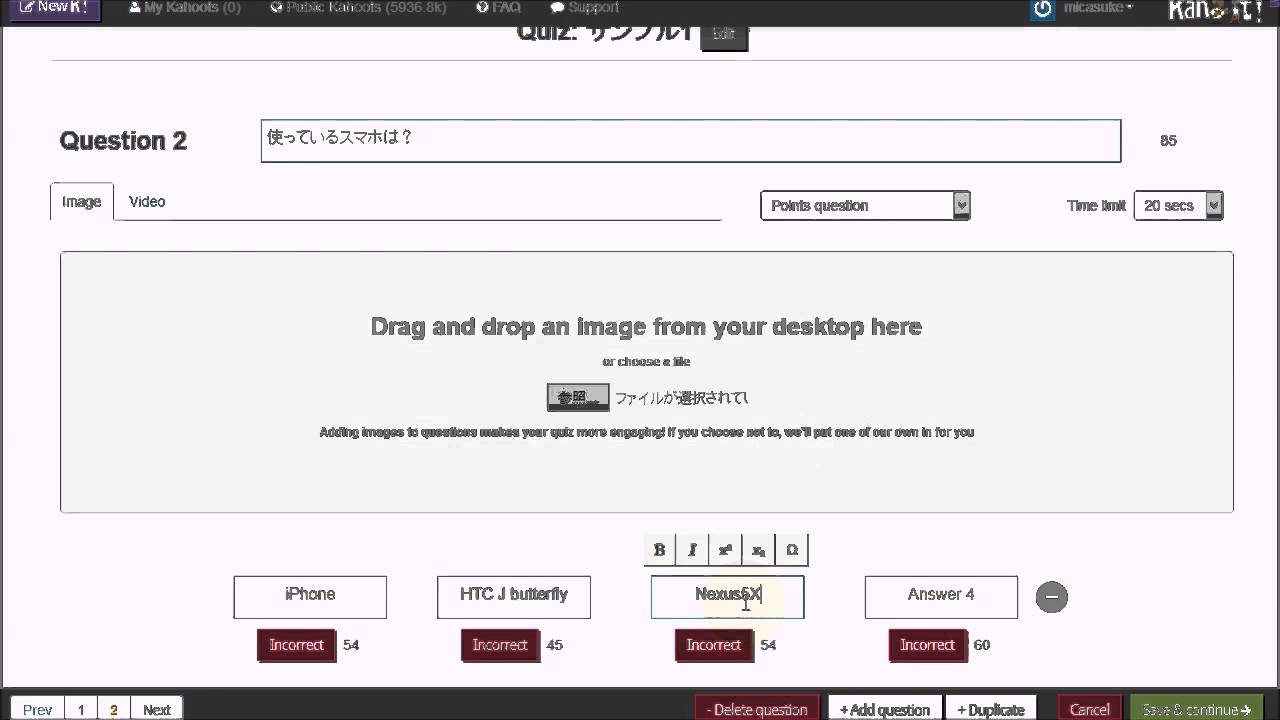Toggle the Incorrect button under Answer 4

point(928,645)
